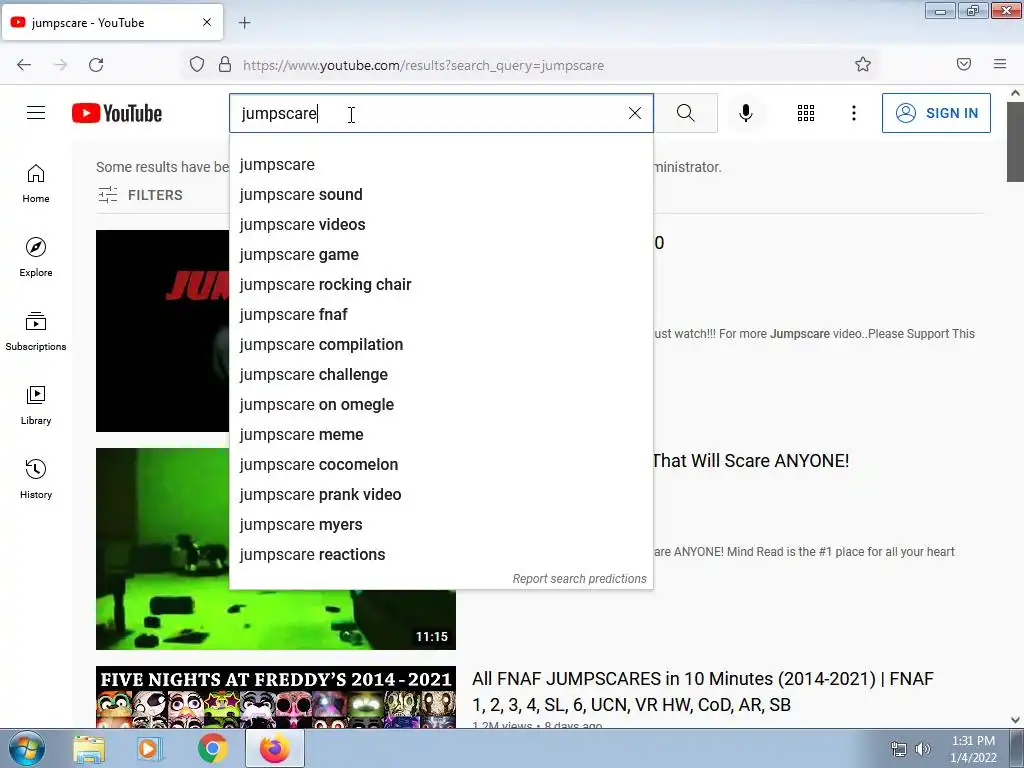Open 'That Will Scare ANYONE!' video title
Screen dimensions: 1024x768
[751, 461]
